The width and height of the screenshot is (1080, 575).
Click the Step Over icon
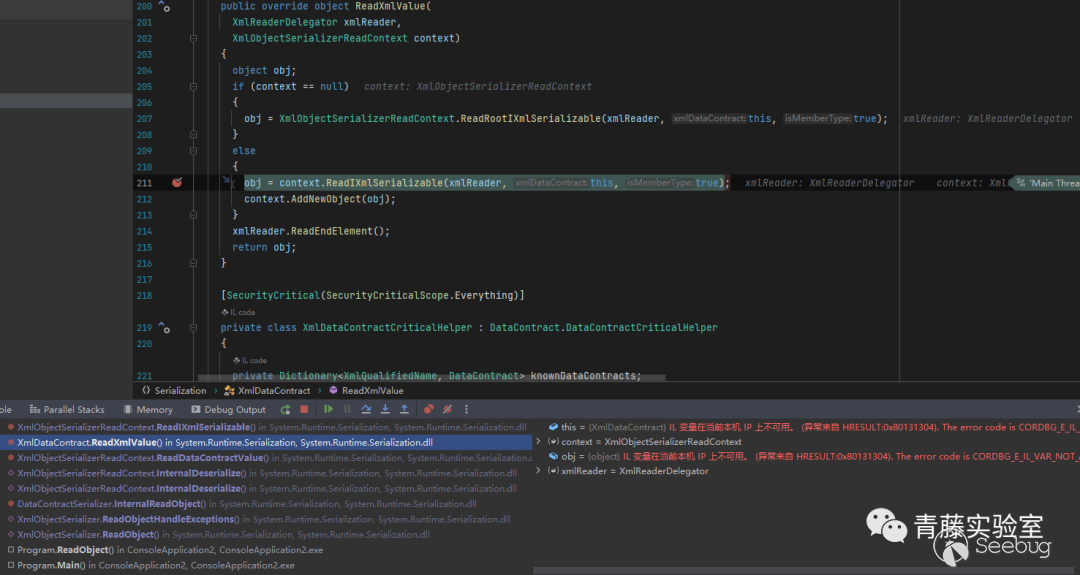pos(366,409)
